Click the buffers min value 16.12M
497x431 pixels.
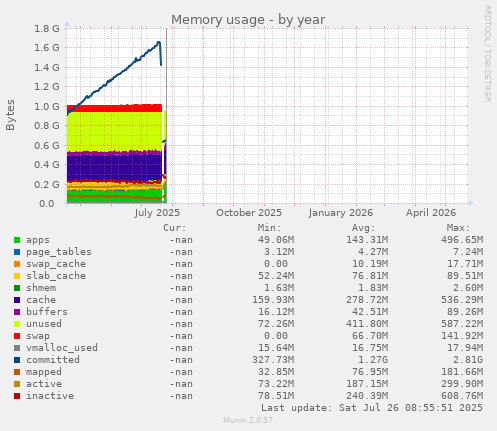(276, 312)
